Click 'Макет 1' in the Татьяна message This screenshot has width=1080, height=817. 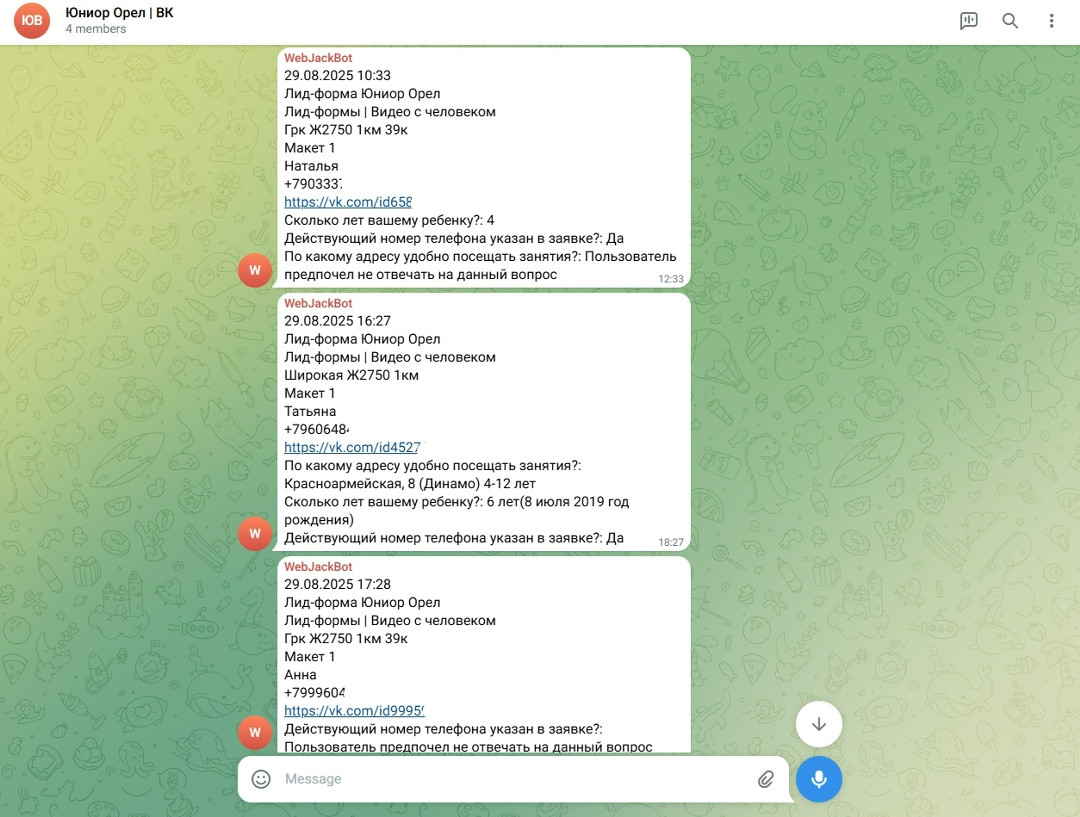point(309,393)
